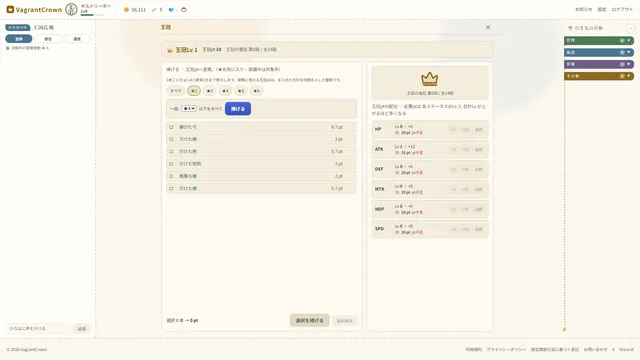Focus the plaza chat input field
This screenshot has width=640, height=360.
(x=40, y=329)
